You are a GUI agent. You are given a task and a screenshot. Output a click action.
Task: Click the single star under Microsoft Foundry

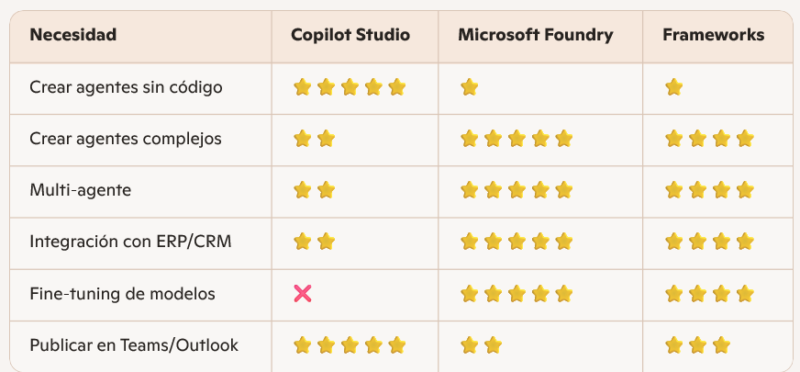tap(469, 87)
